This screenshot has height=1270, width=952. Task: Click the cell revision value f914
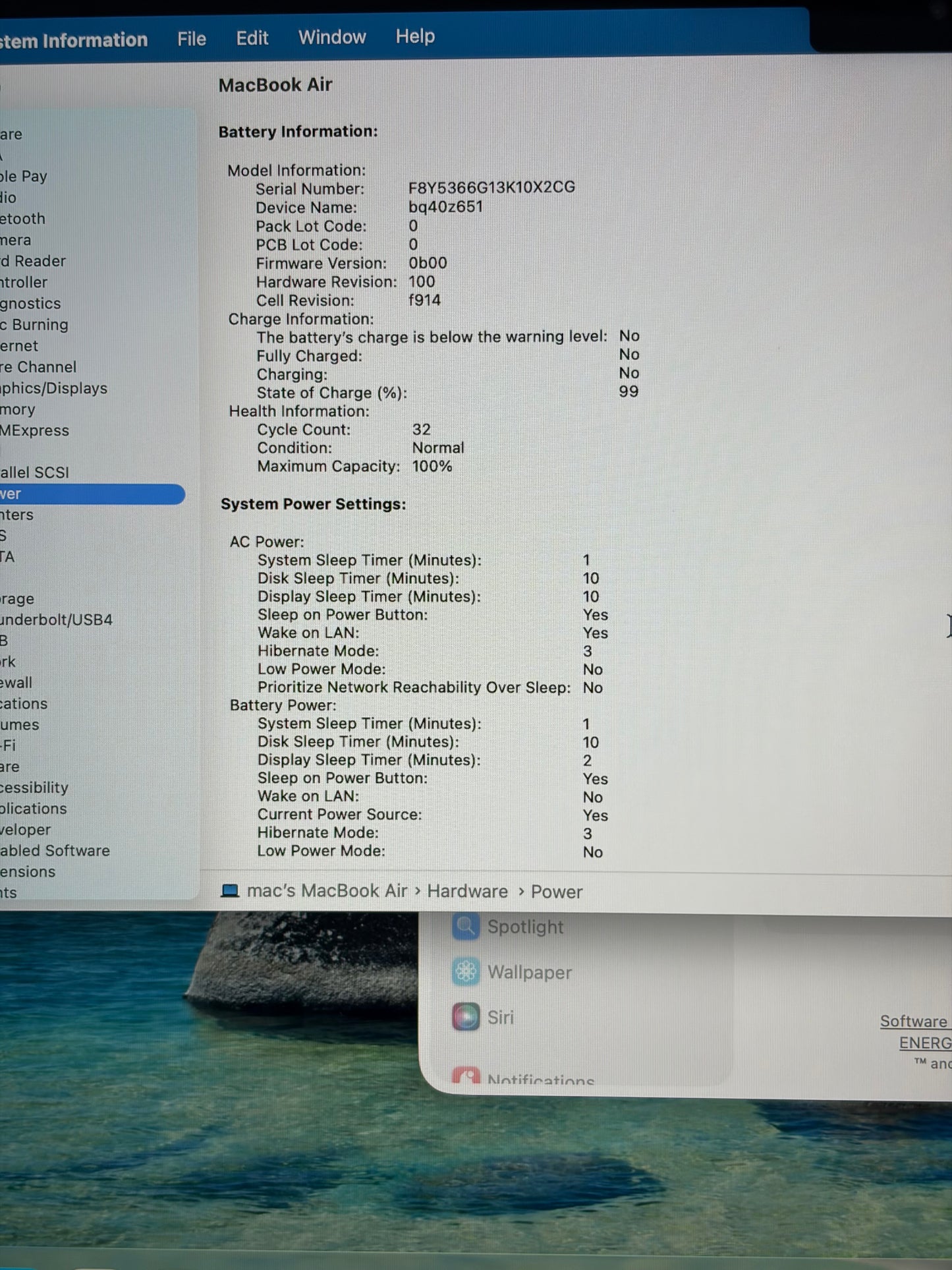pyautogui.click(x=425, y=300)
